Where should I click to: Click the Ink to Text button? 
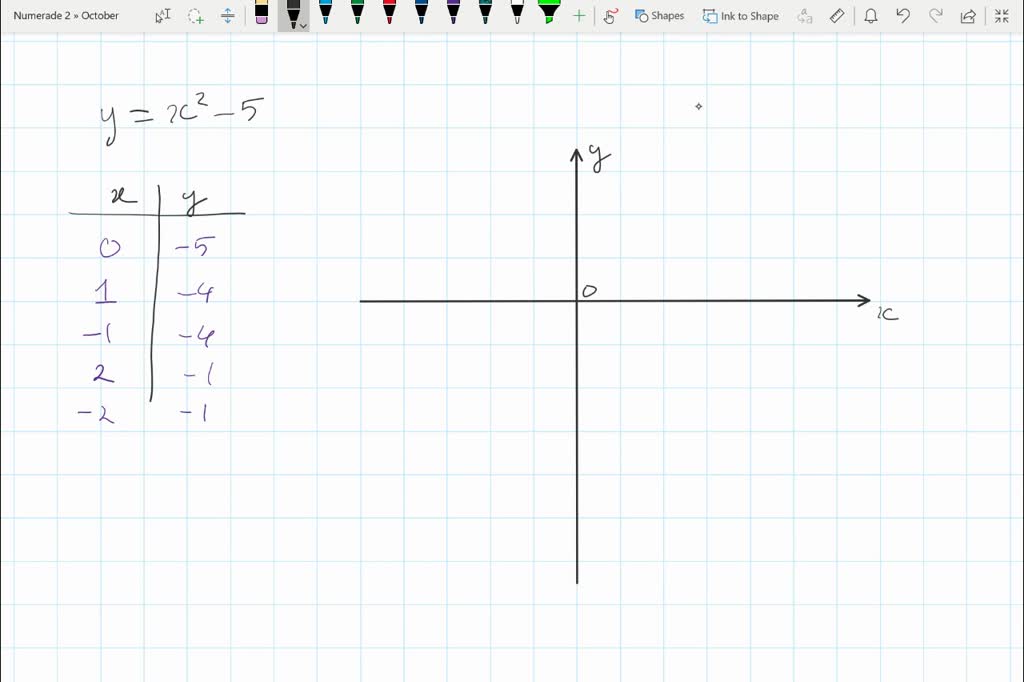[805, 16]
